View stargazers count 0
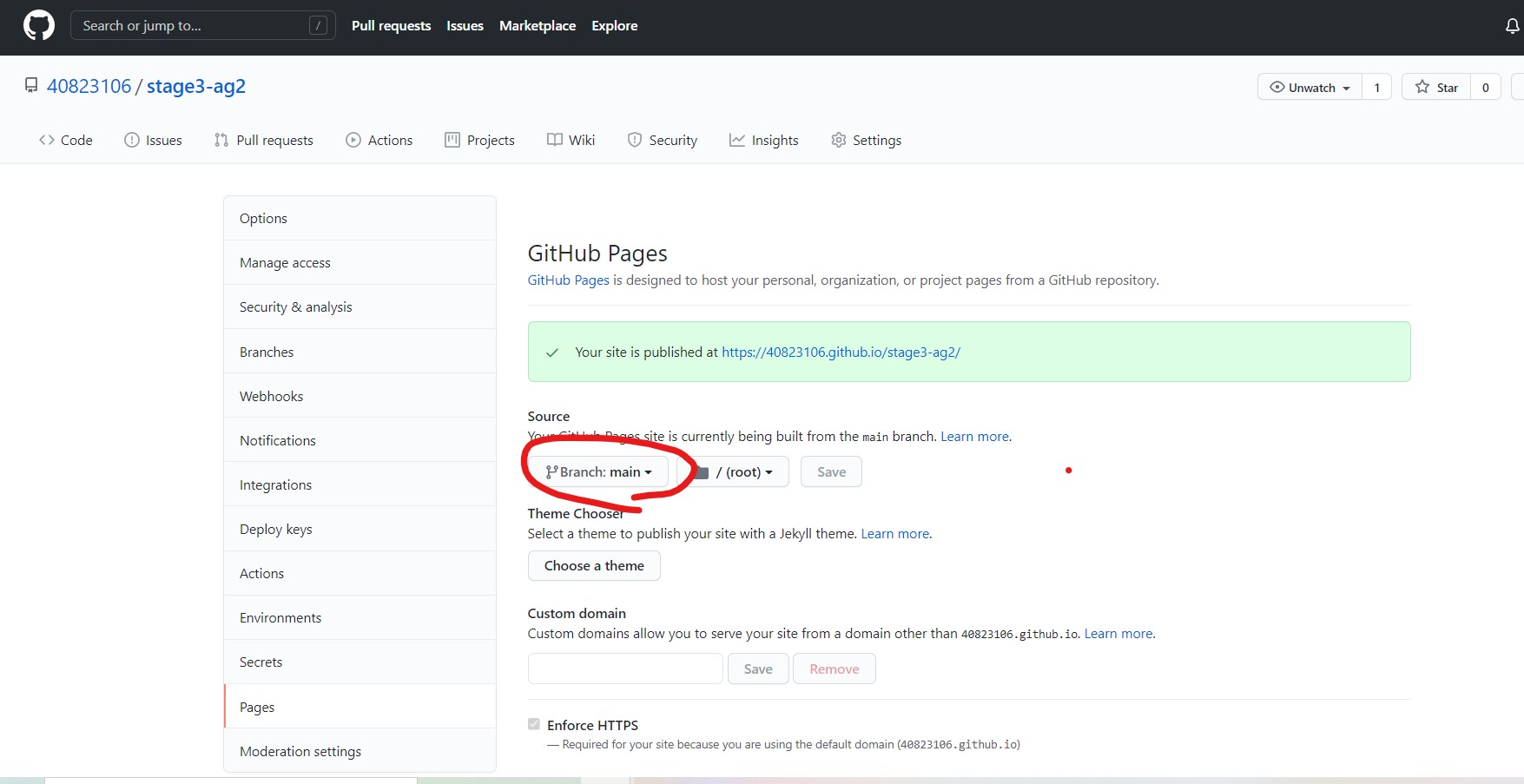1524x784 pixels. [x=1486, y=88]
